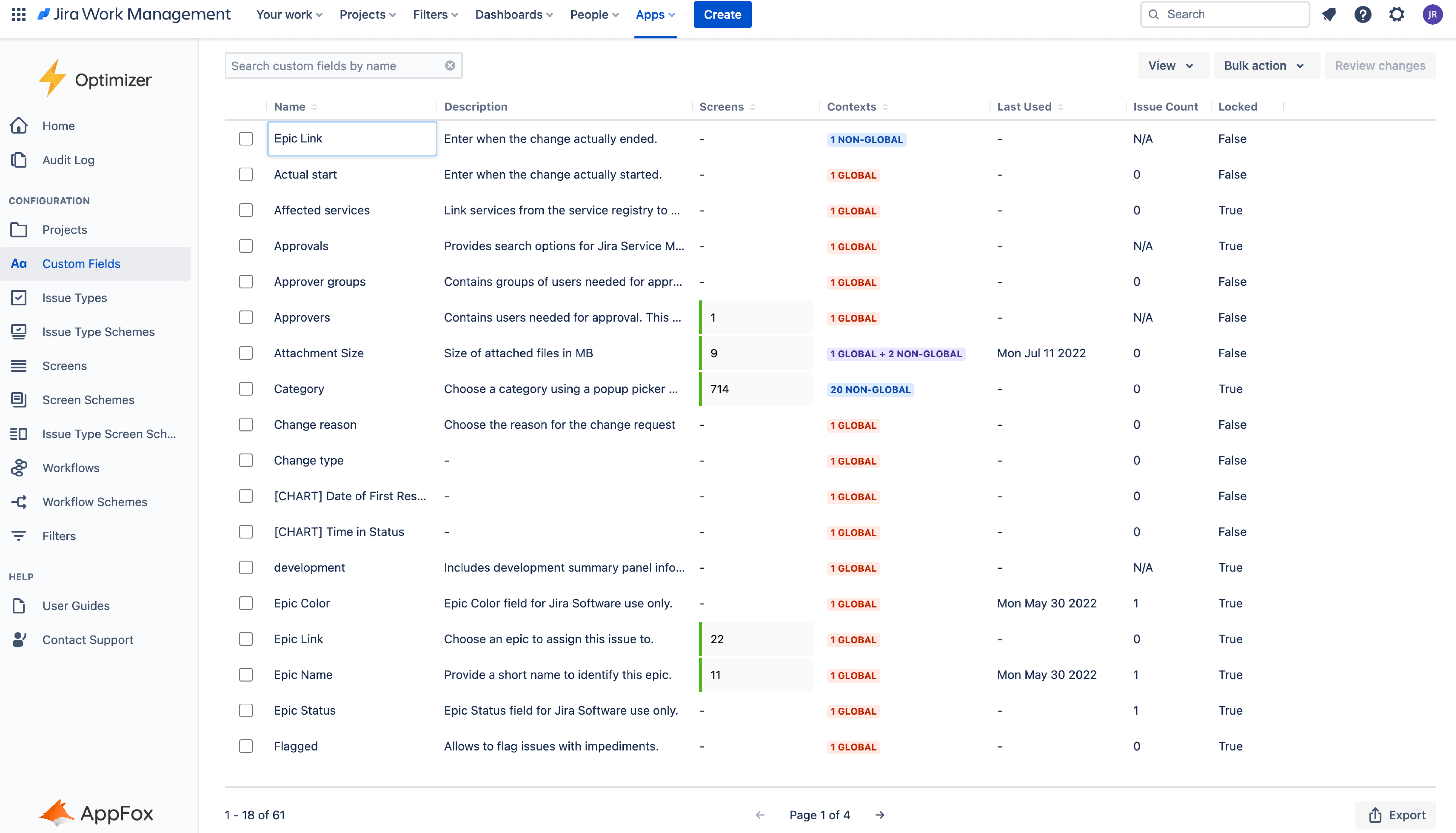
Task: Open the Workflows sidebar icon
Action: pos(19,468)
